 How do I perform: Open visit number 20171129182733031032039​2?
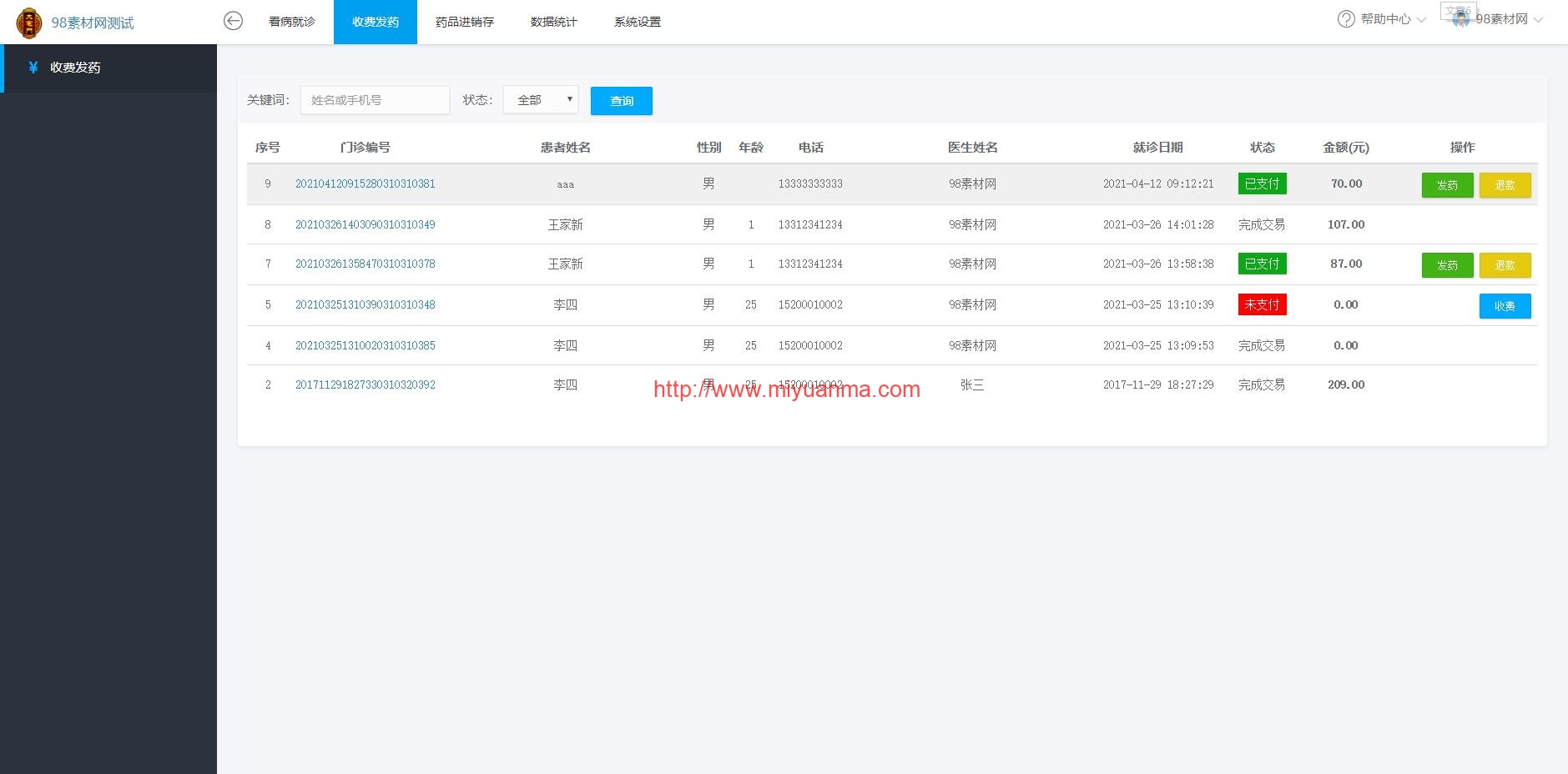tap(366, 384)
